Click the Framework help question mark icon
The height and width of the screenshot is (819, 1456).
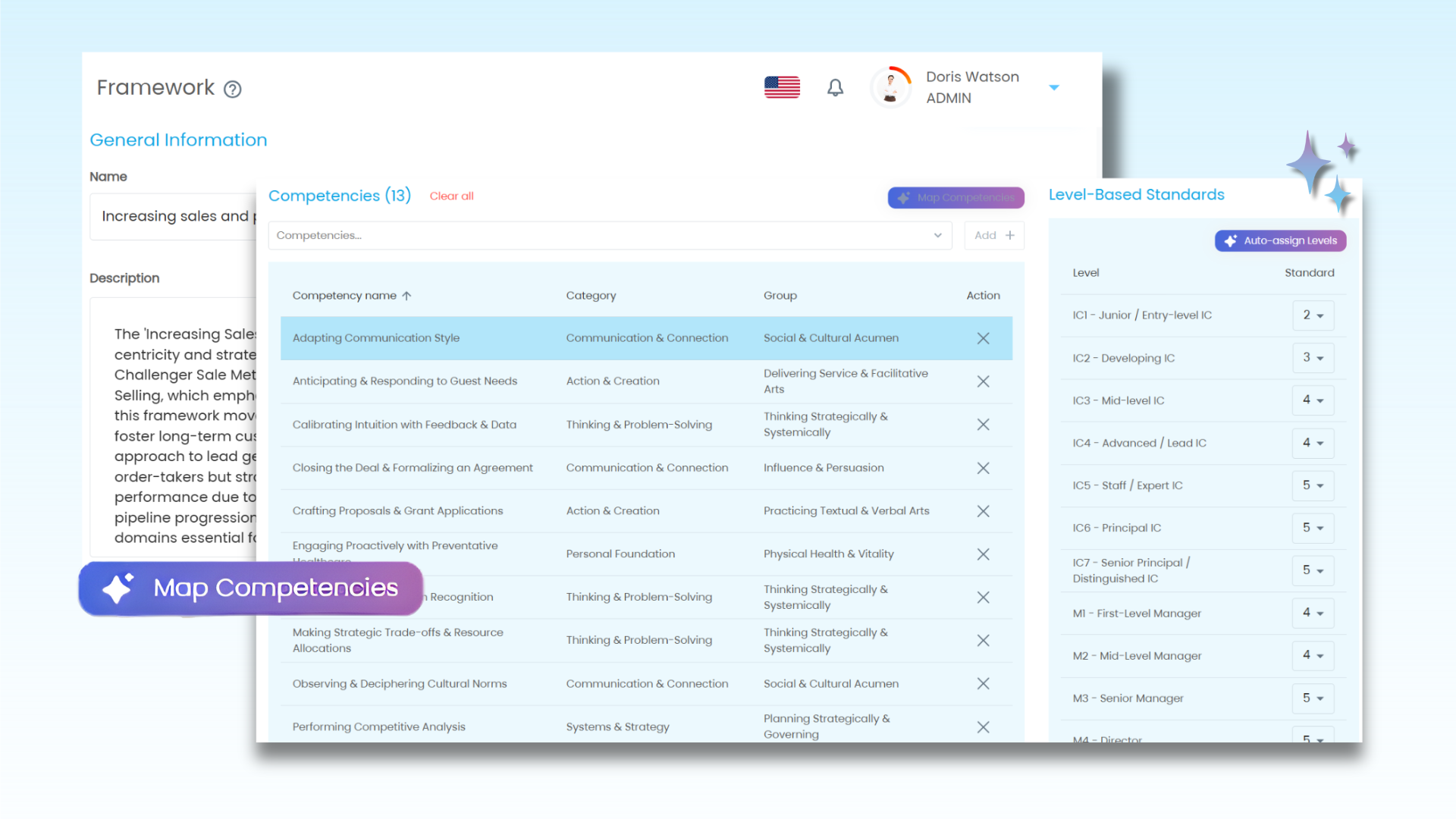[233, 89]
